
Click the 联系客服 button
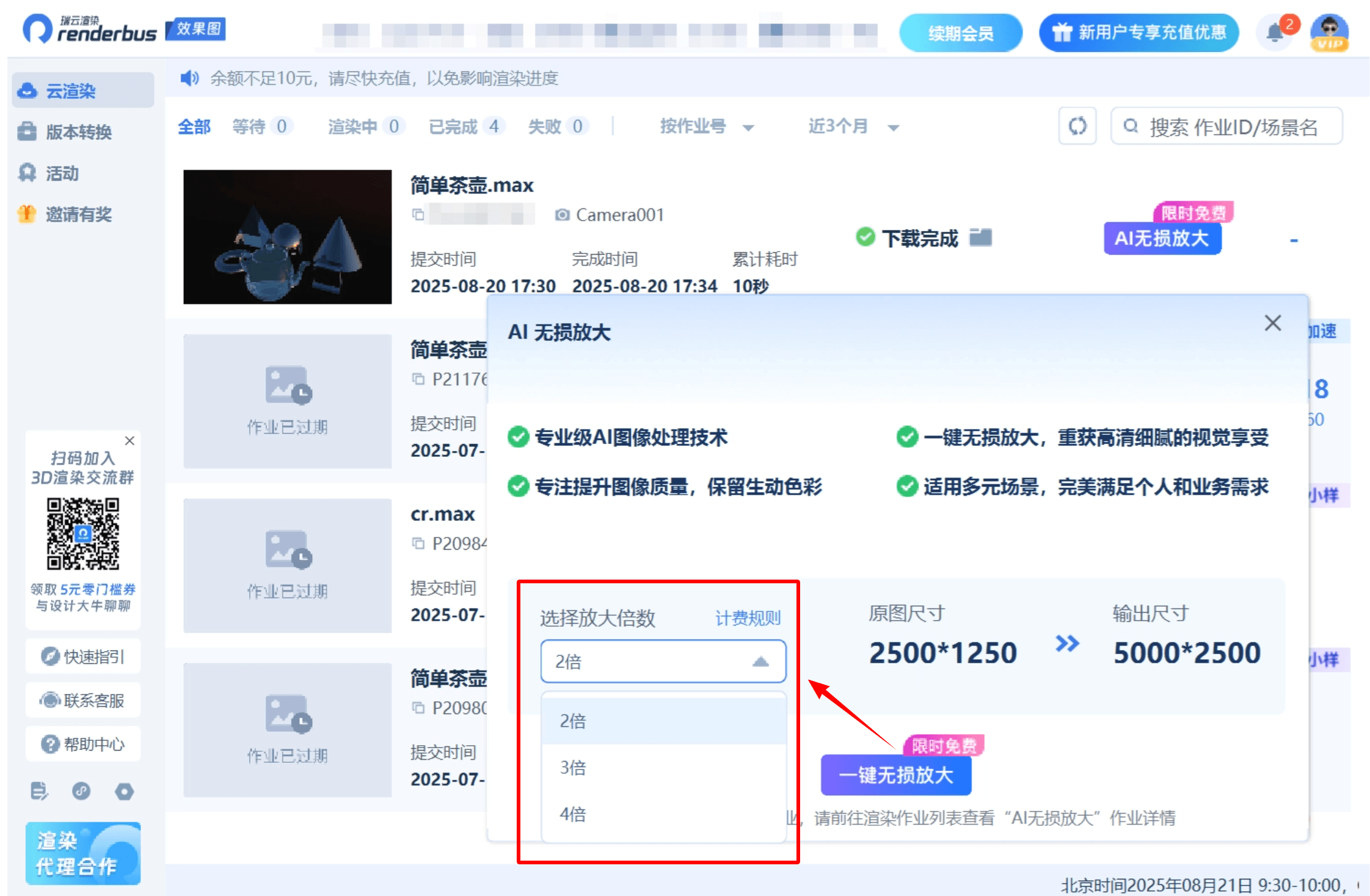pos(83,701)
